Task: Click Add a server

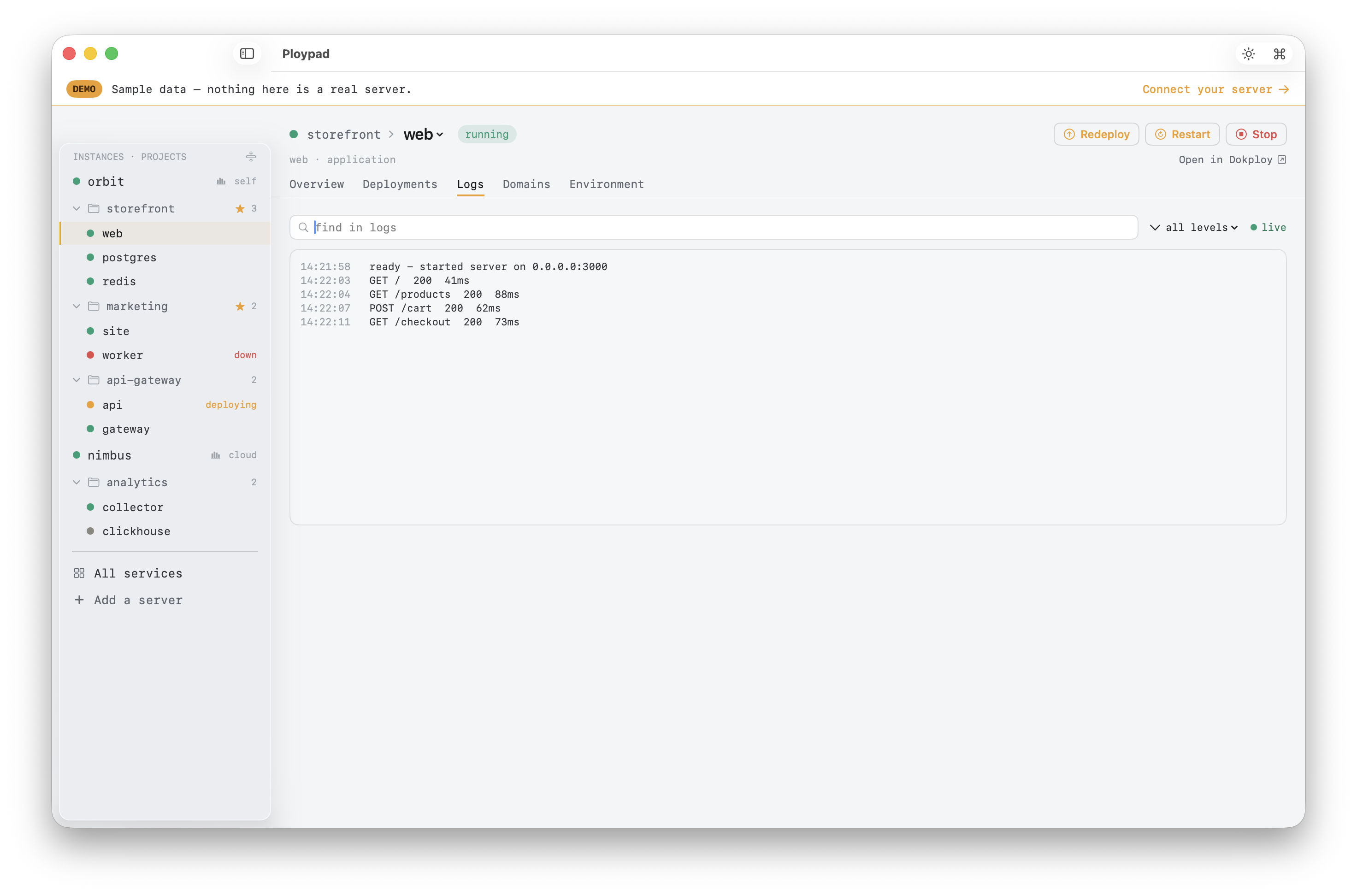Action: (x=129, y=600)
